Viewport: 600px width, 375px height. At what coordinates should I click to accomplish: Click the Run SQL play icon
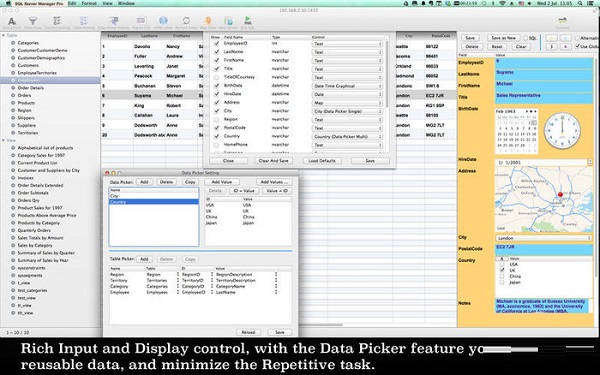pos(248,21)
